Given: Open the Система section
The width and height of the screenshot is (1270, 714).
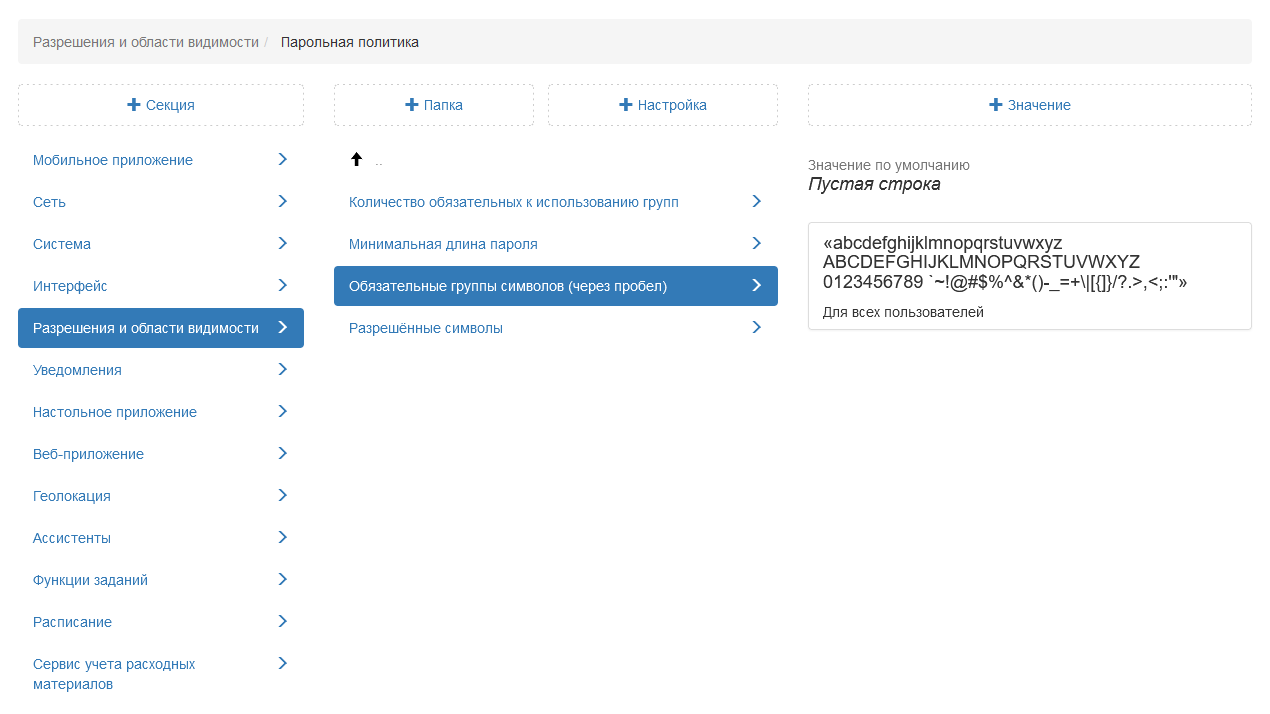Looking at the screenshot, I should coord(62,244).
